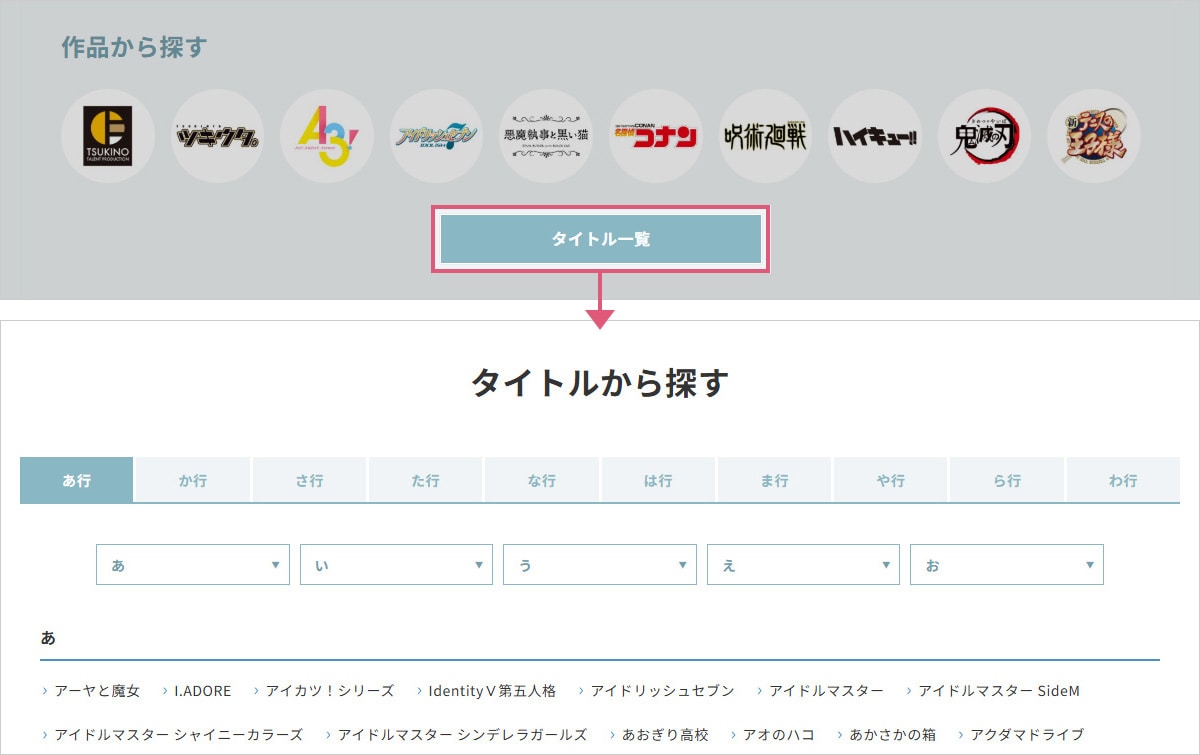
Task: Open the Tsukino Talent Production logo
Action: (108, 136)
